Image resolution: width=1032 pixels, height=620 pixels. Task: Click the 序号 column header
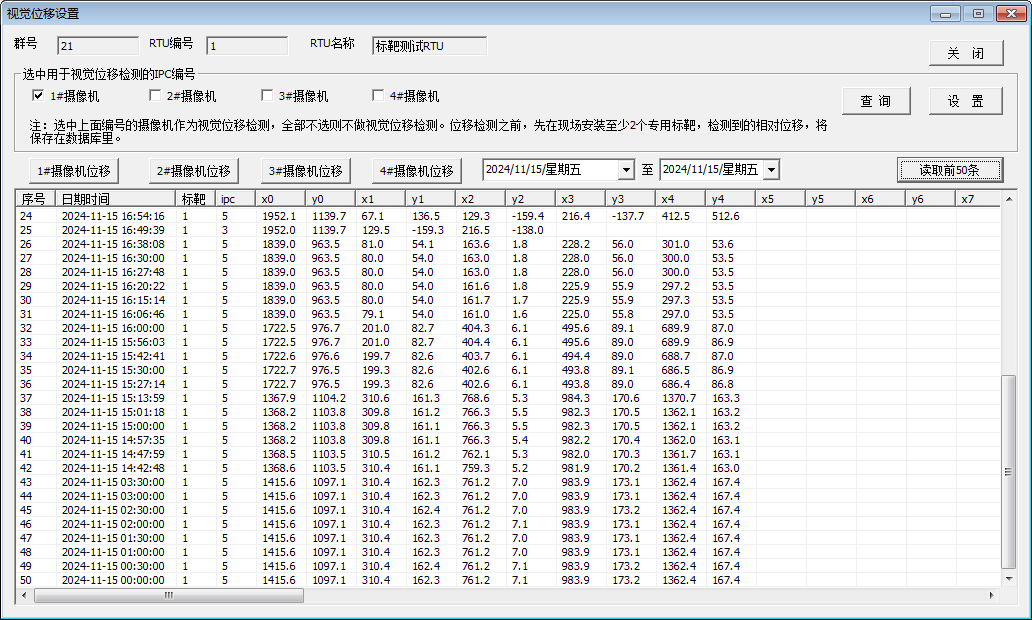[34, 199]
